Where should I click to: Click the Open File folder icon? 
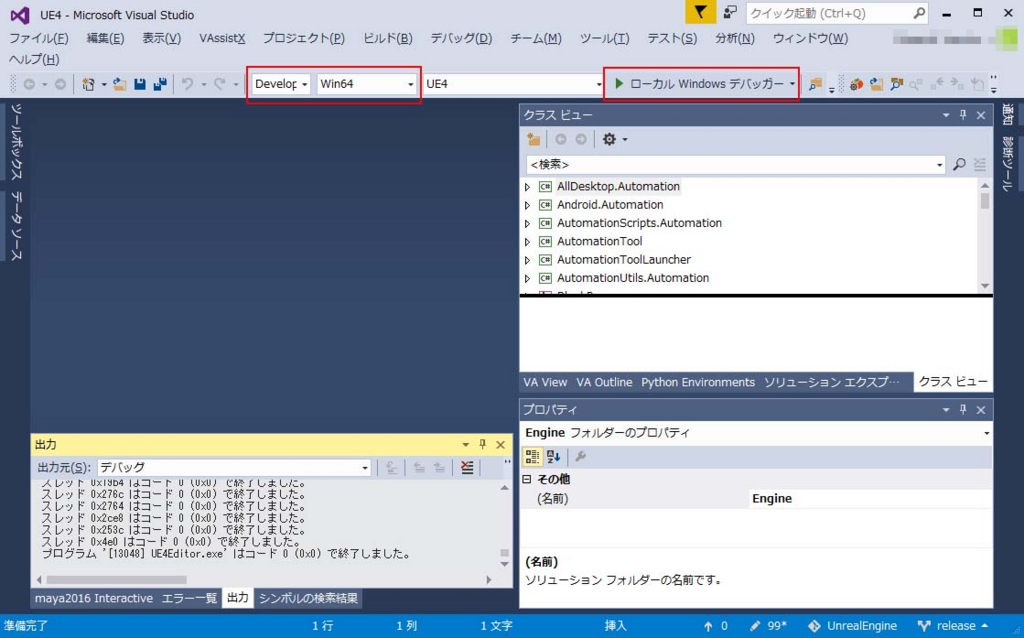(x=120, y=84)
